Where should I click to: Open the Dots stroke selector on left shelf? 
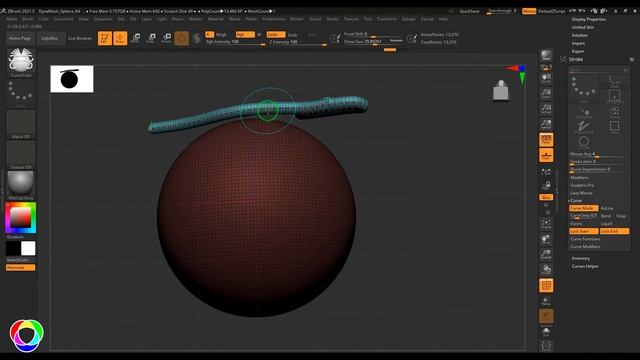click(21, 94)
